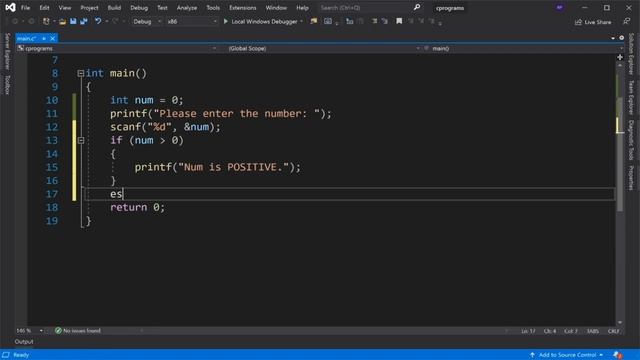This screenshot has width=640, height=360.
Task: Open the Project menu
Action: [x=89, y=8]
